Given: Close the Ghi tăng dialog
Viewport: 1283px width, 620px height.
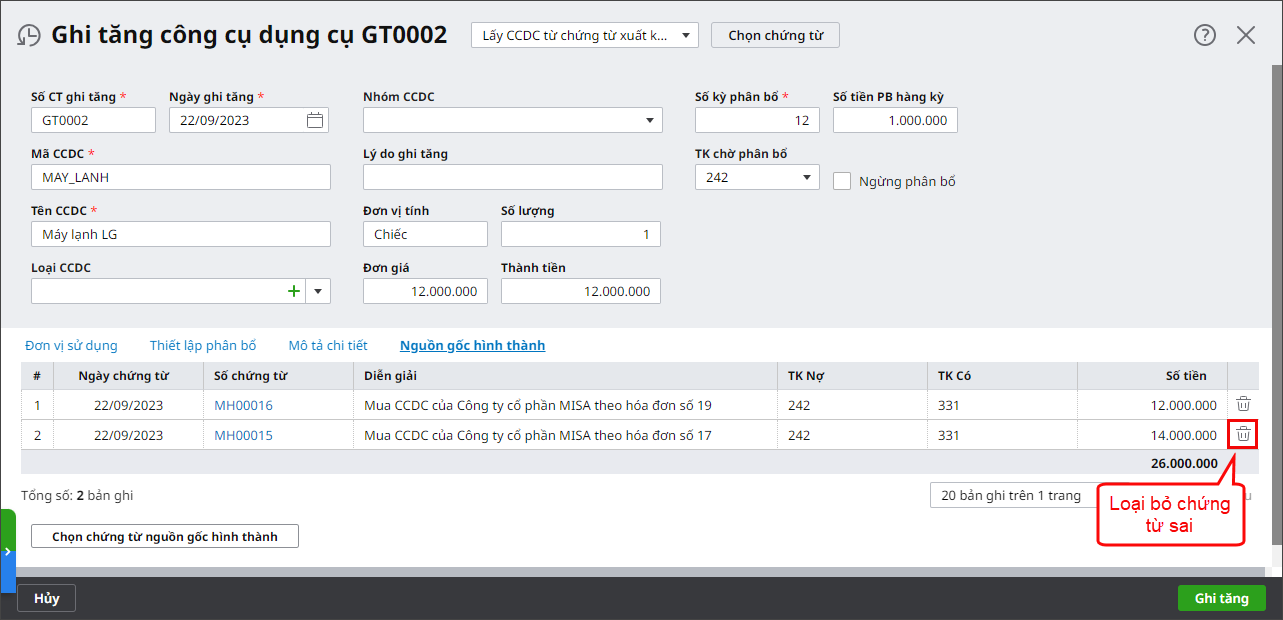Looking at the screenshot, I should [x=1246, y=35].
